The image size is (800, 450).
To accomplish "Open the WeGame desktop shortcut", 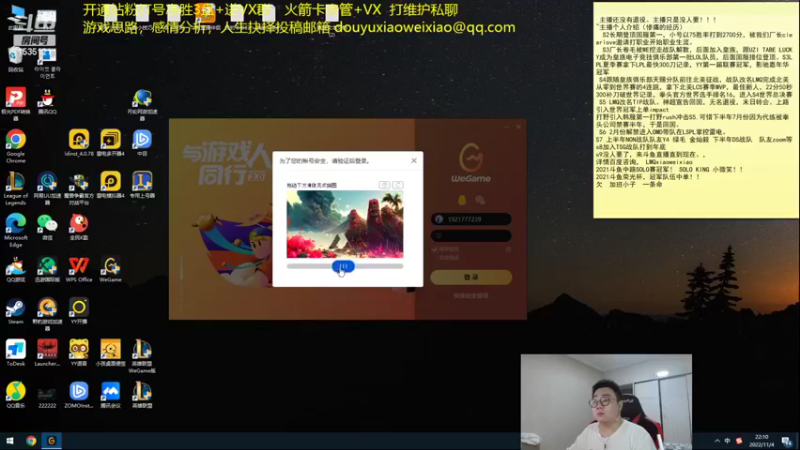I will [111, 269].
